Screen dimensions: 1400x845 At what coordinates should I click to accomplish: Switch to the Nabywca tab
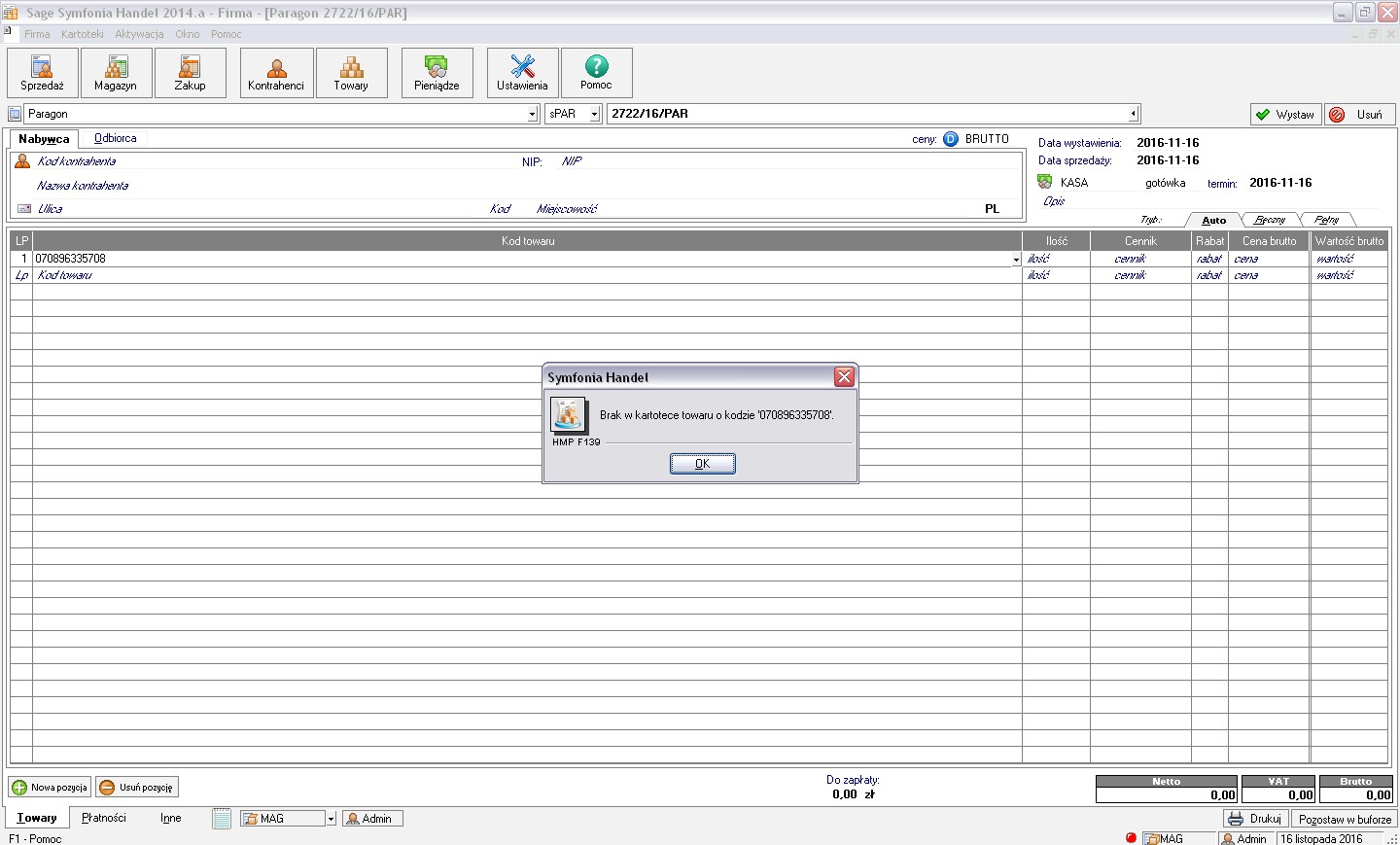click(44, 139)
